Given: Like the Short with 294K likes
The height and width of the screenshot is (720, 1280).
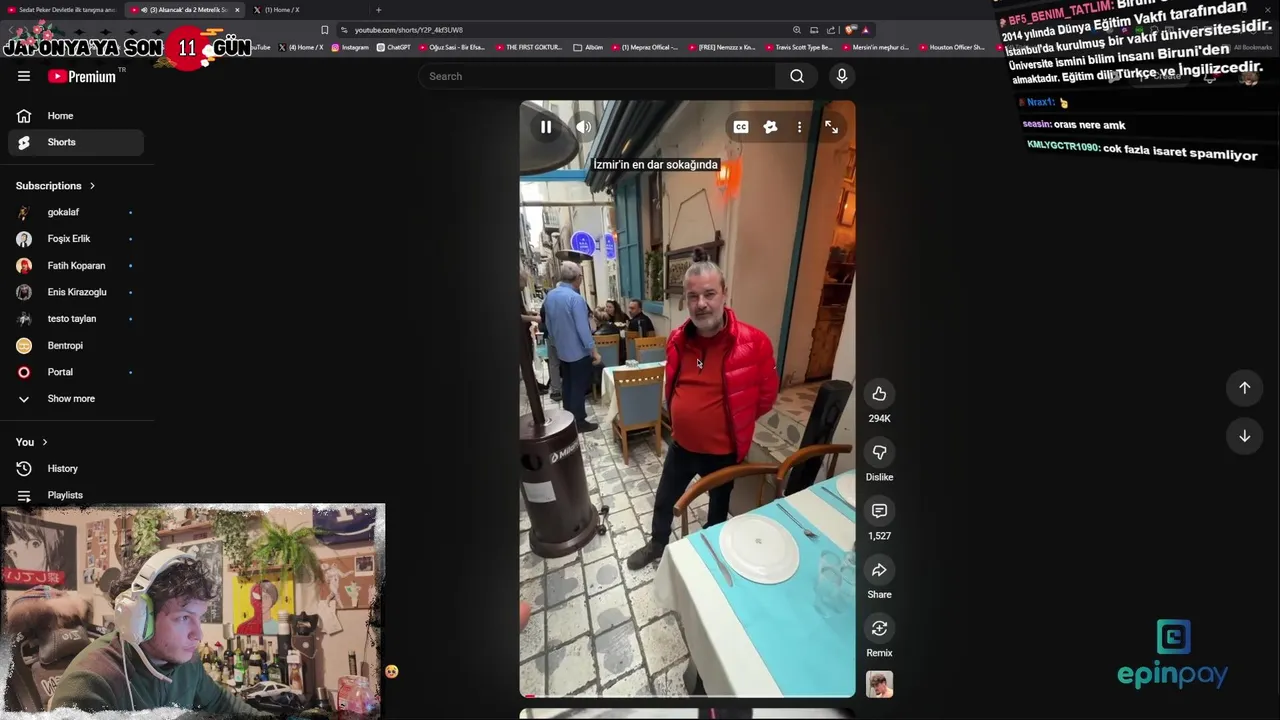Looking at the screenshot, I should 879,394.
